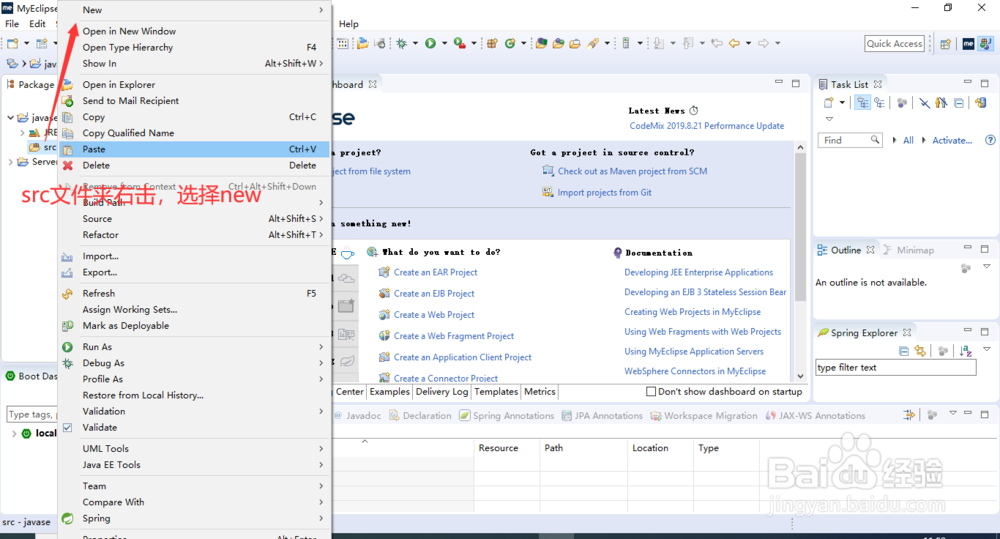Click the Problems view filter icon at bottom right

[x=909, y=415]
